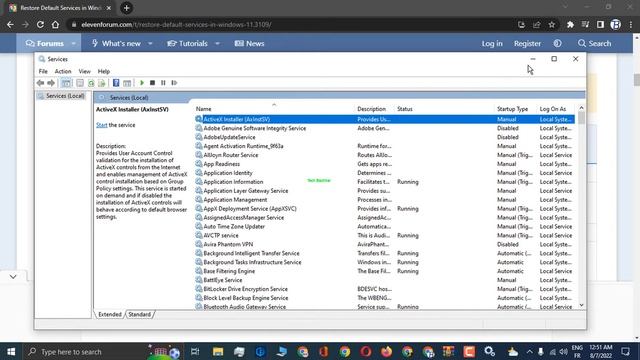Sort by the Description column header
The width and height of the screenshot is (640, 360).
371,109
